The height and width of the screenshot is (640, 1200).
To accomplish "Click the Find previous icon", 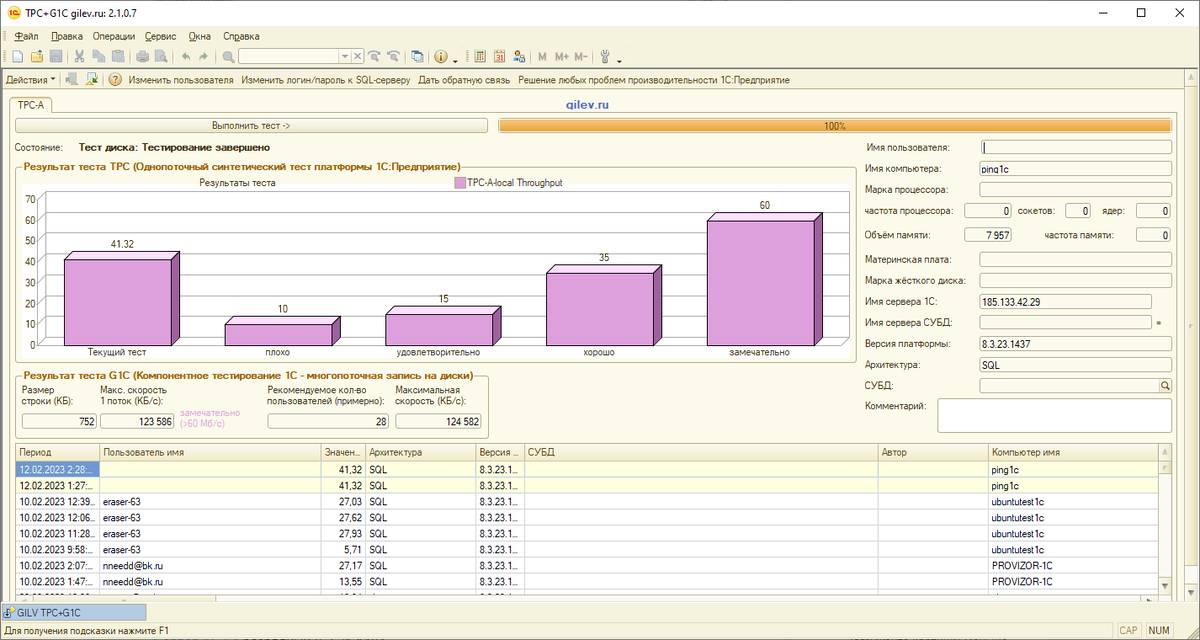I will 394,57.
